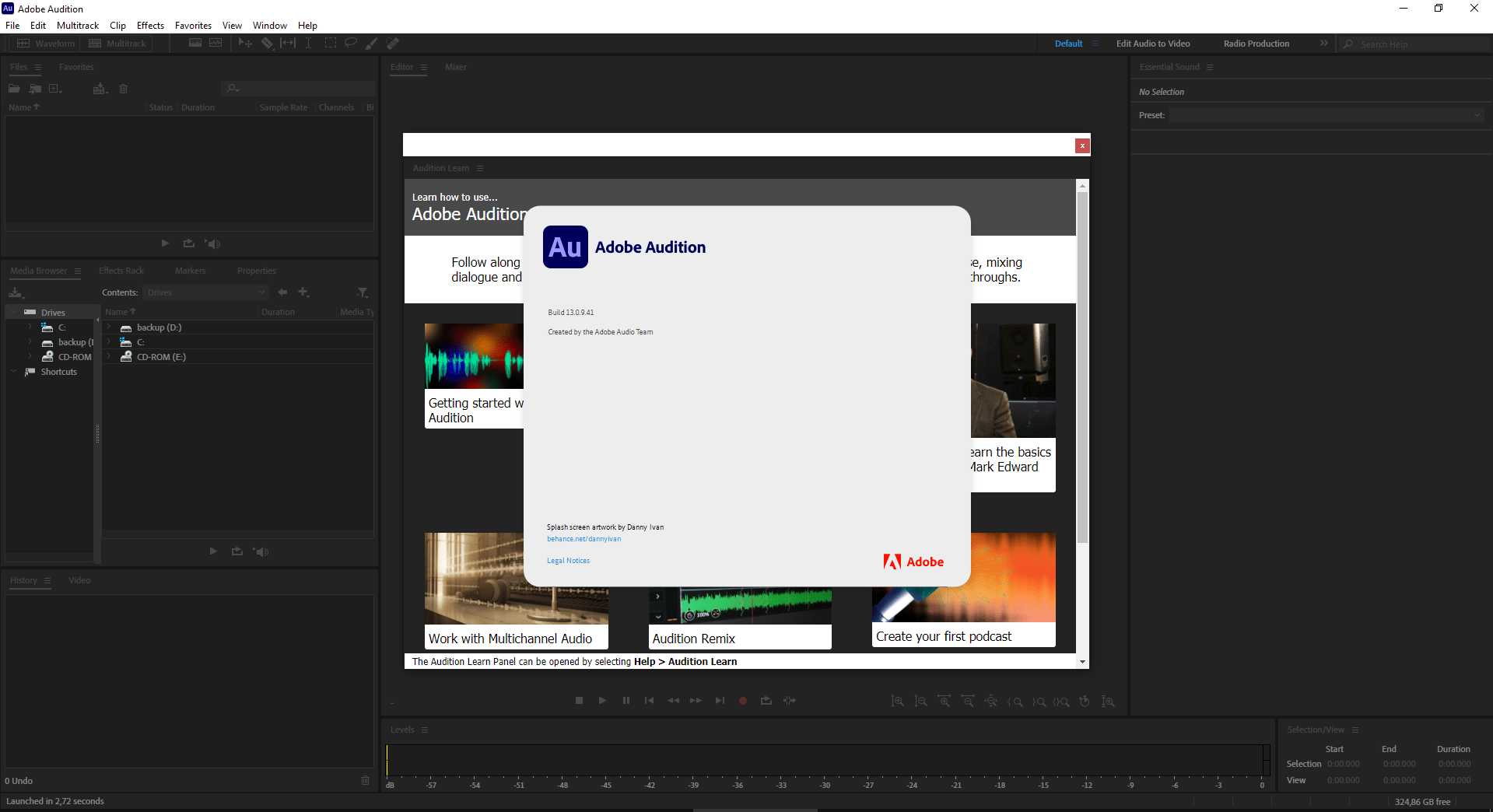Show more workspaces with double chevron

(x=1323, y=44)
